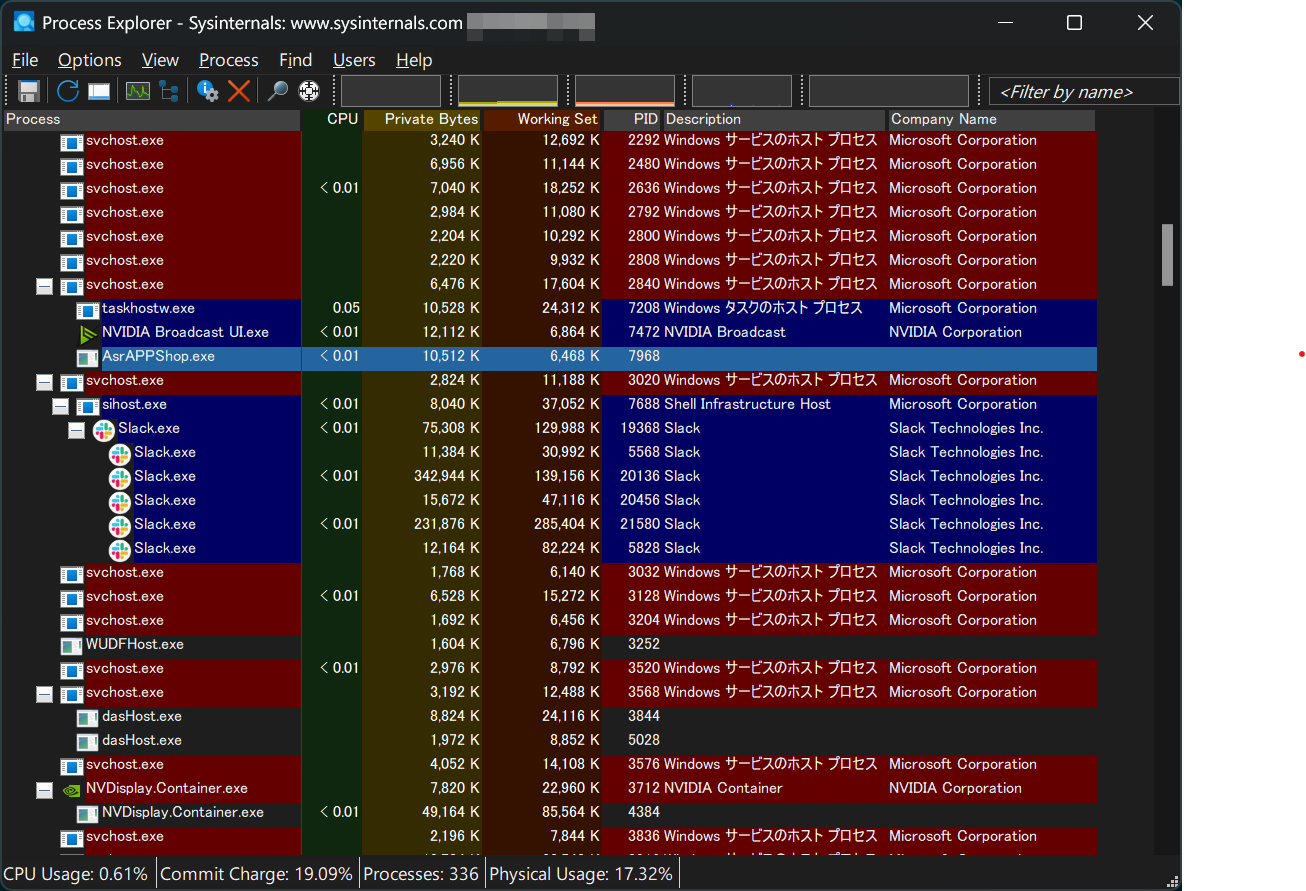Select dasHost.exe with PID 5028
The height and width of the screenshot is (891, 1306).
tap(550, 742)
